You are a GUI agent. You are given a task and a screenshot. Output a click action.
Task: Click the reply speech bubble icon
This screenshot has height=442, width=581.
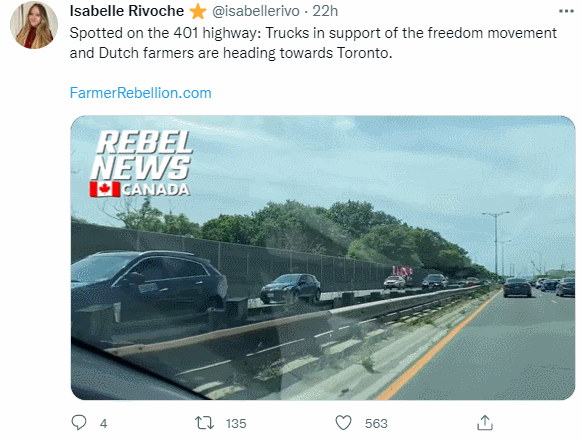tap(79, 422)
